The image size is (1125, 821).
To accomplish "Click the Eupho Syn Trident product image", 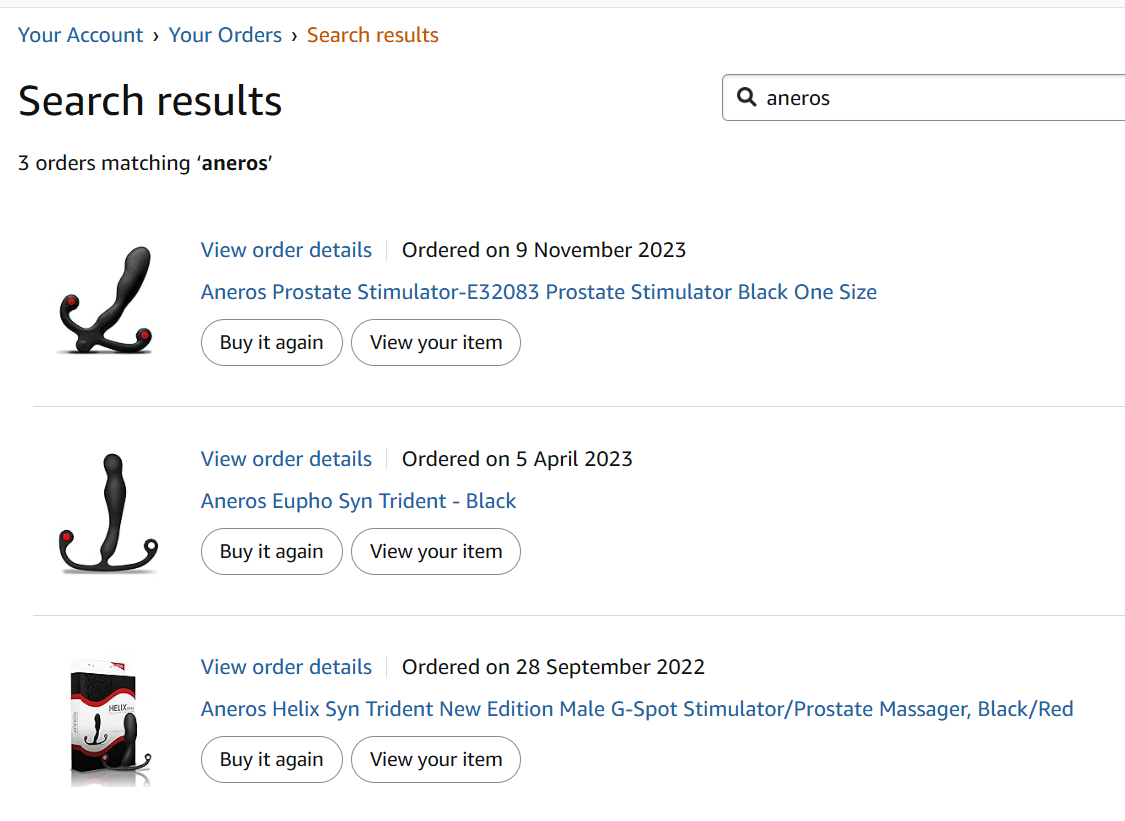I will pyautogui.click(x=108, y=512).
